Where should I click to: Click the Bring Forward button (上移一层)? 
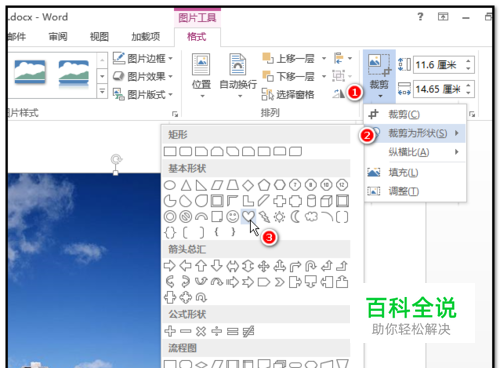(x=289, y=58)
